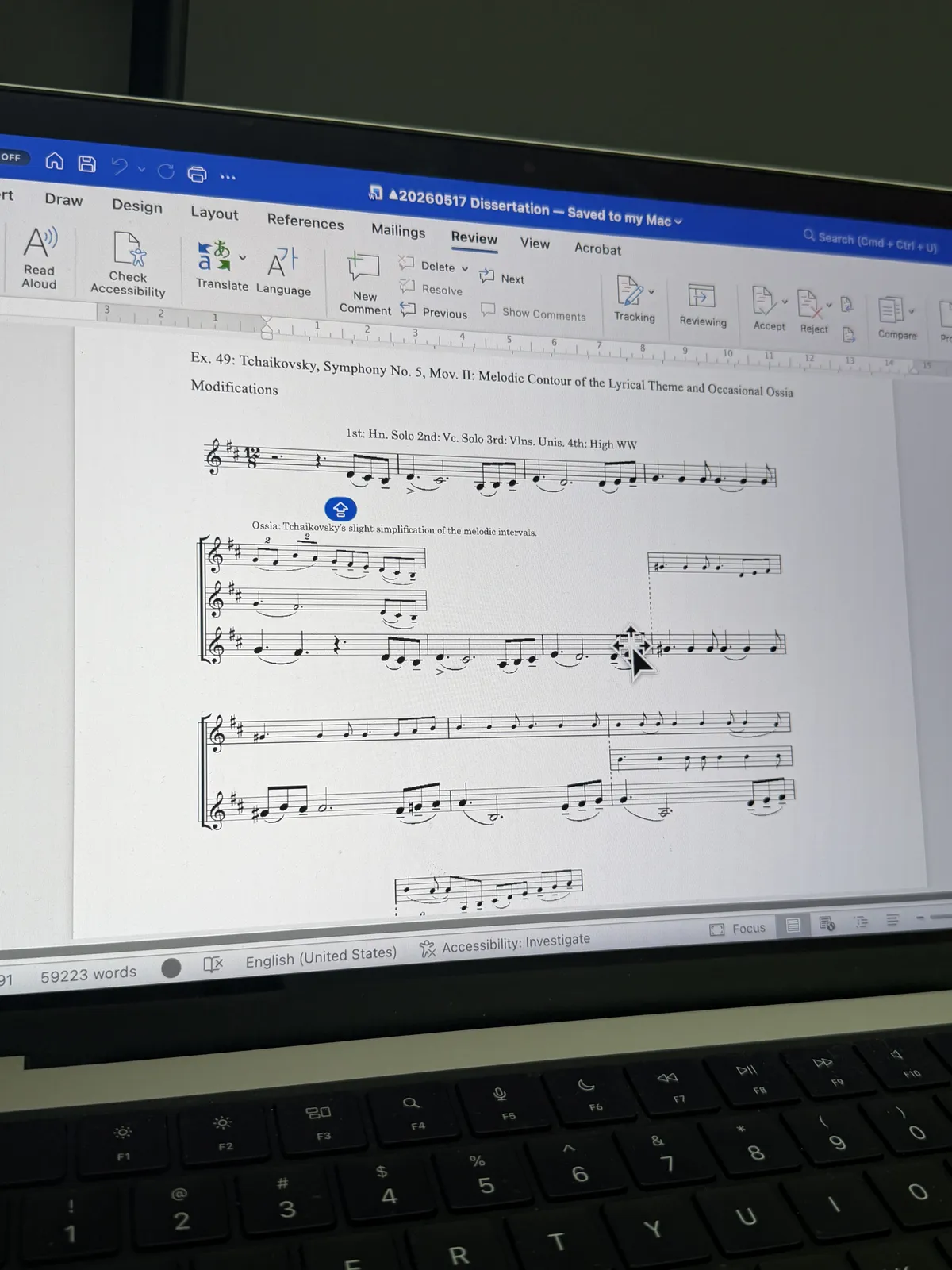
Task: Click the Print icon in title bar
Action: [197, 174]
